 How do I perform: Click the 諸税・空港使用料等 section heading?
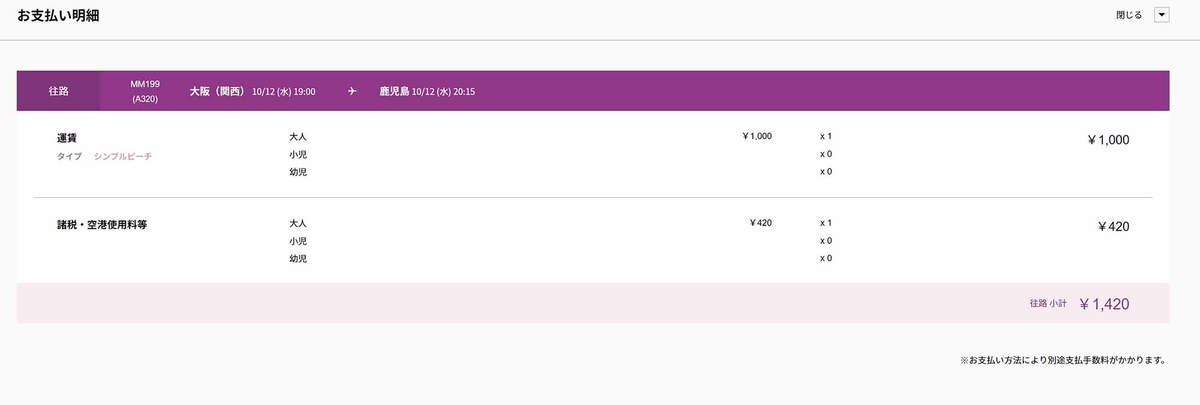coord(102,224)
